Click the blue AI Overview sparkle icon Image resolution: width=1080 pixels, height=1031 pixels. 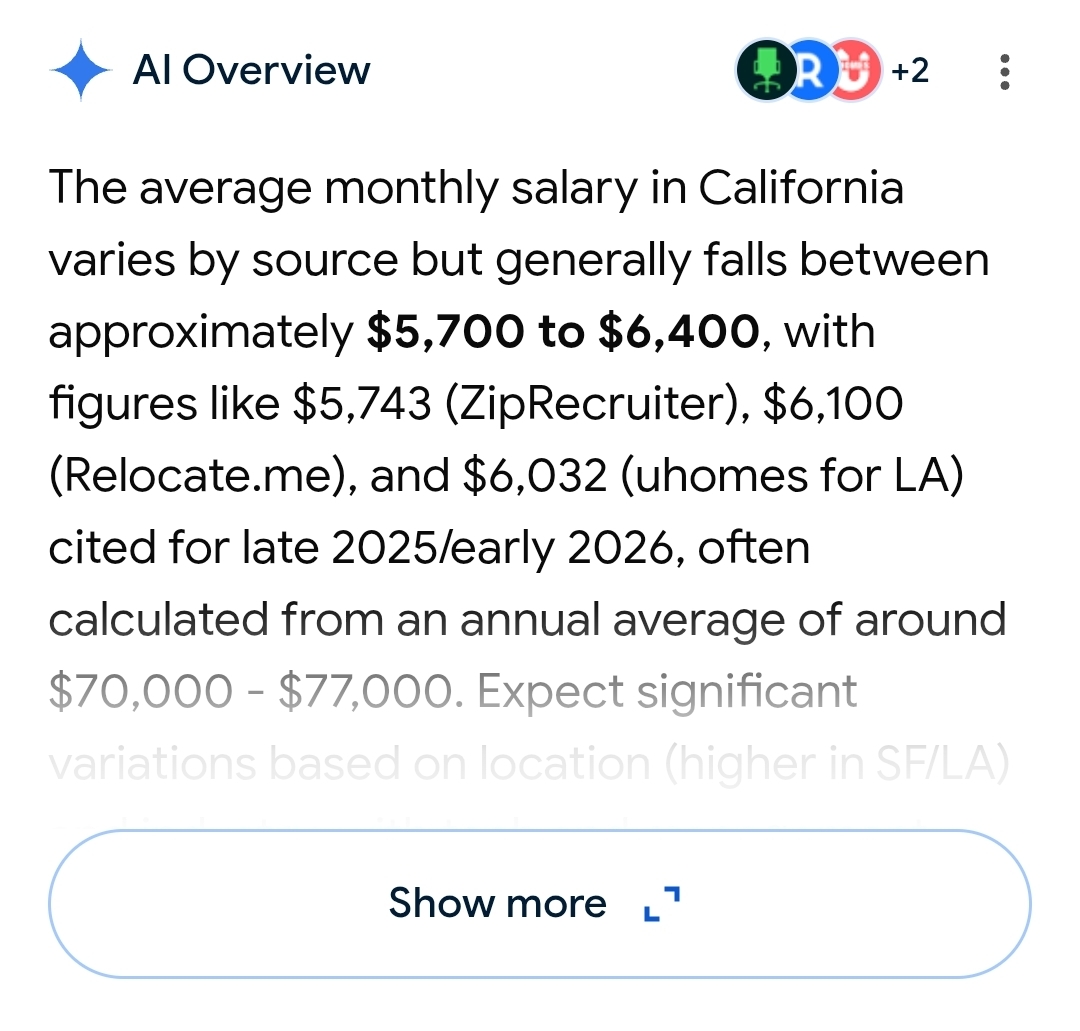(x=80, y=71)
